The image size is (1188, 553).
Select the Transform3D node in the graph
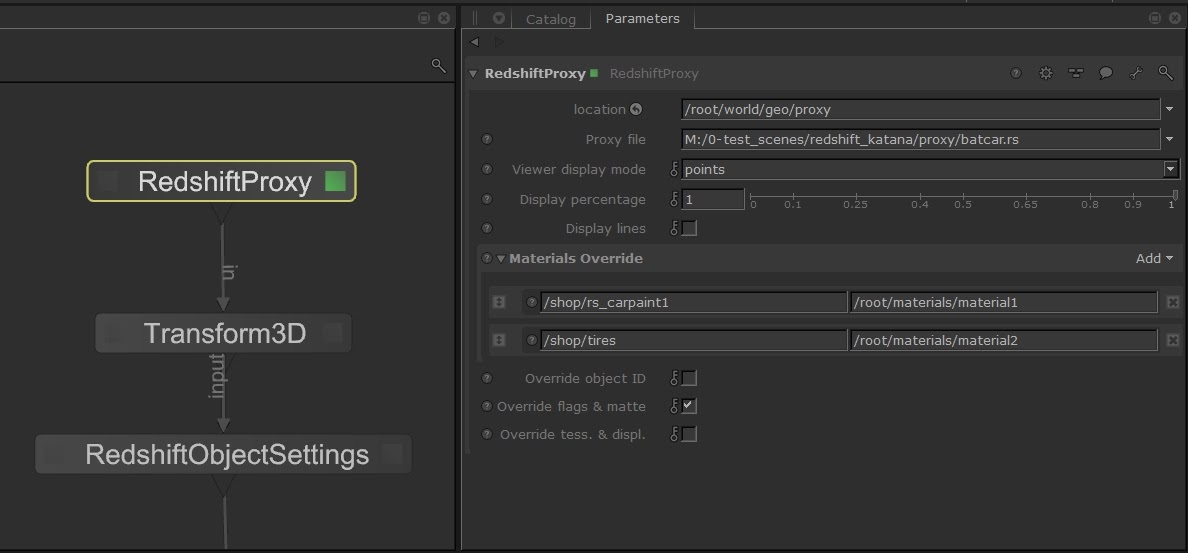tap(224, 333)
